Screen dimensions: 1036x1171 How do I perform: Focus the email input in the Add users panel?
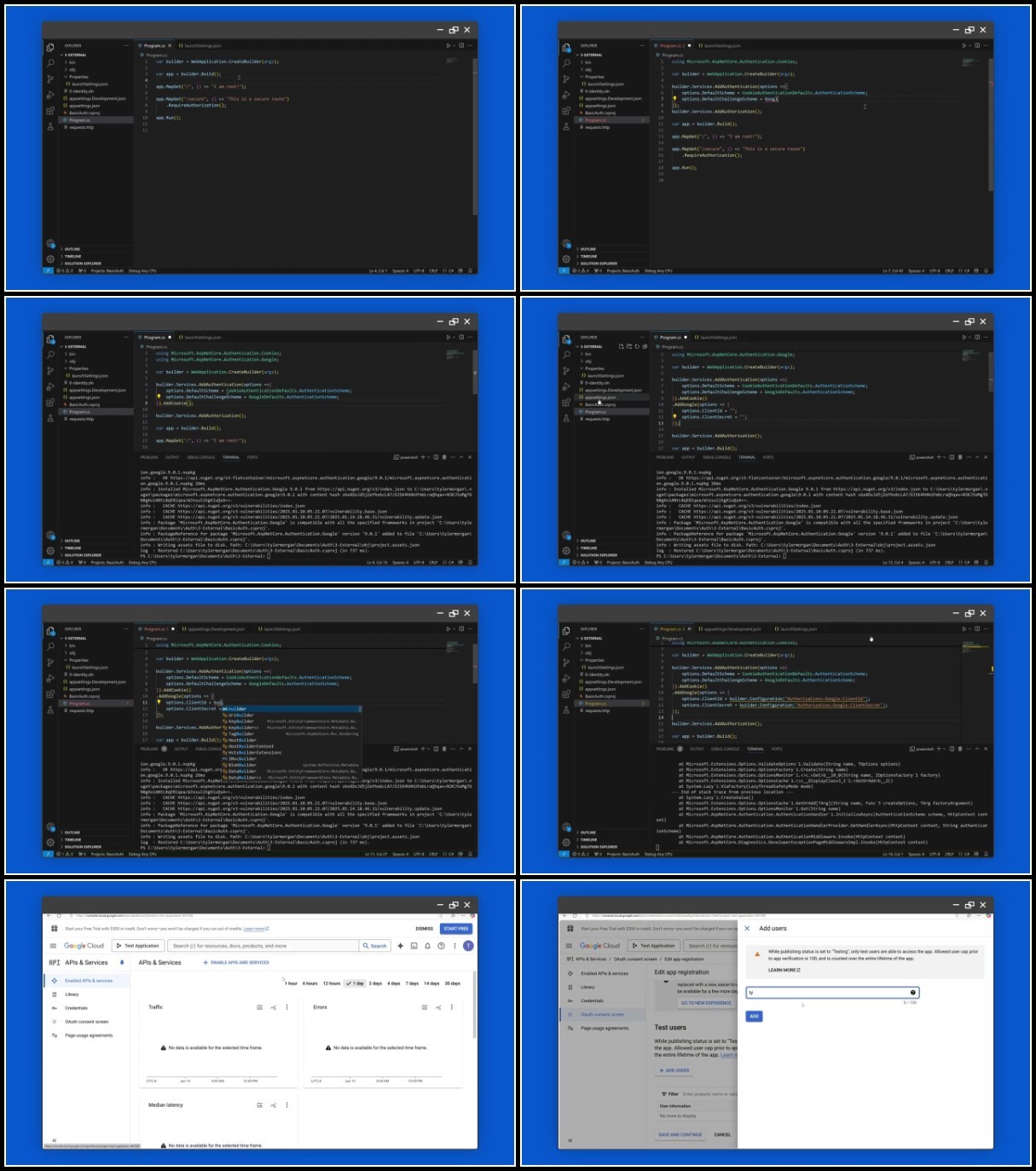coord(832,992)
